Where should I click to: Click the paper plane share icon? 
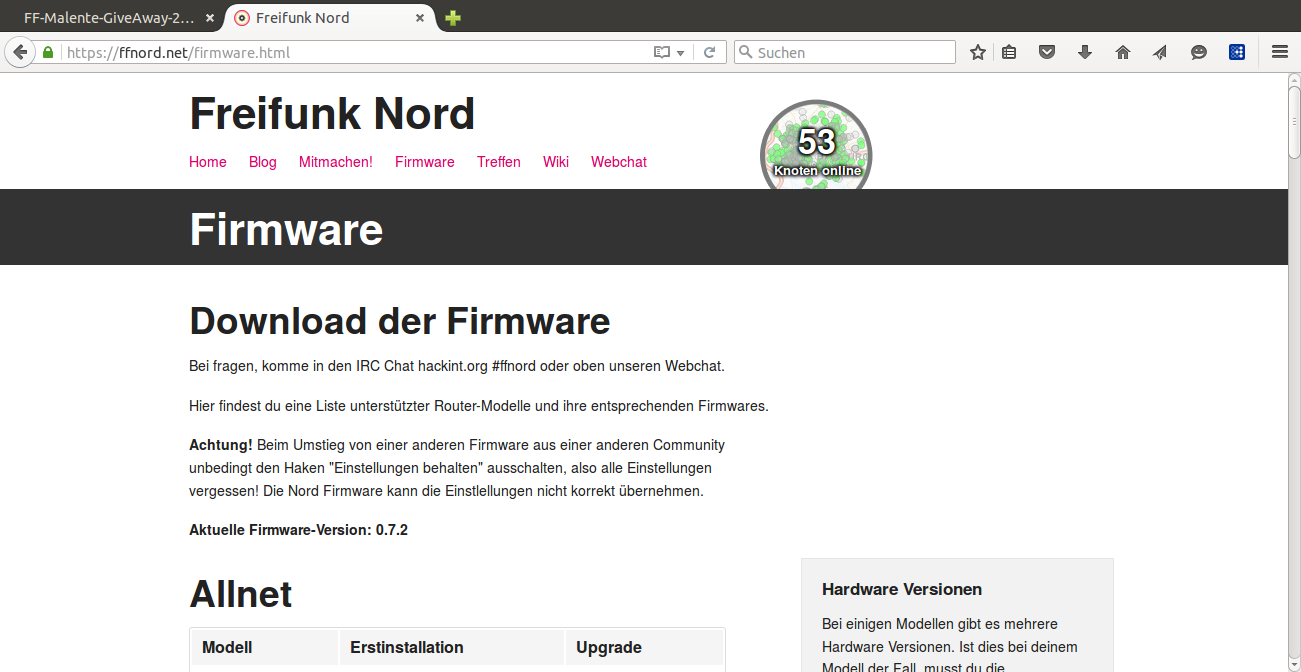tap(1160, 52)
